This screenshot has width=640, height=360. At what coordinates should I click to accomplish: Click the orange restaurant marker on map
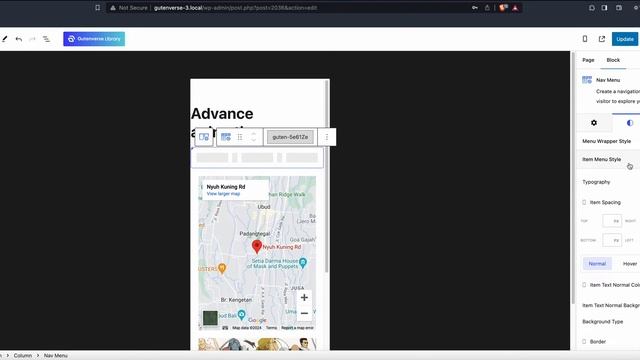[x=222, y=268]
